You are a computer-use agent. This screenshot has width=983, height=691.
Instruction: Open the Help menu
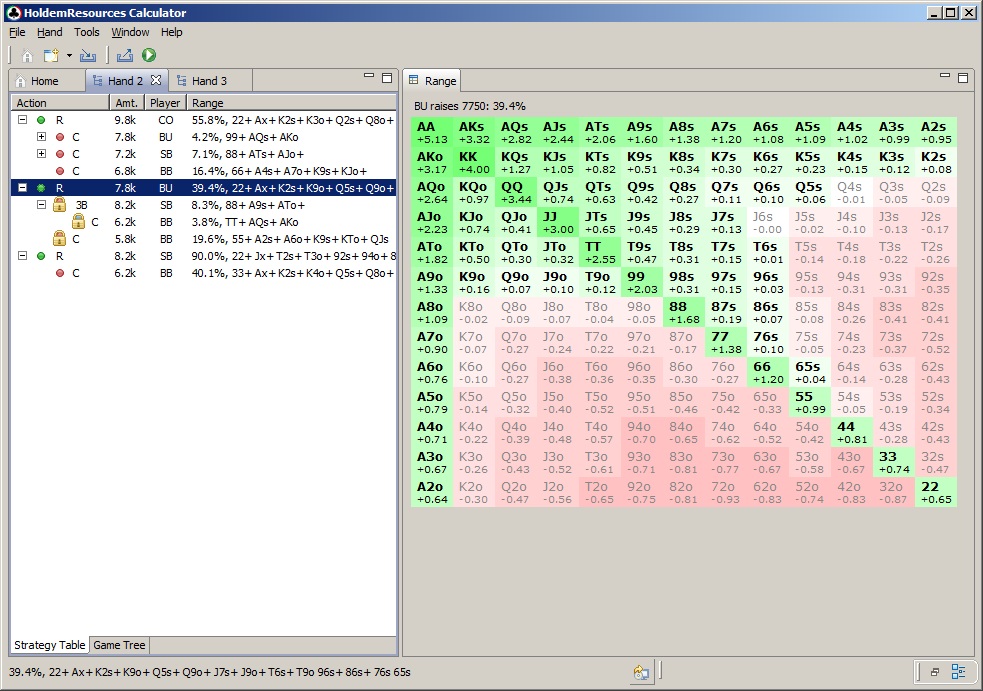point(171,32)
